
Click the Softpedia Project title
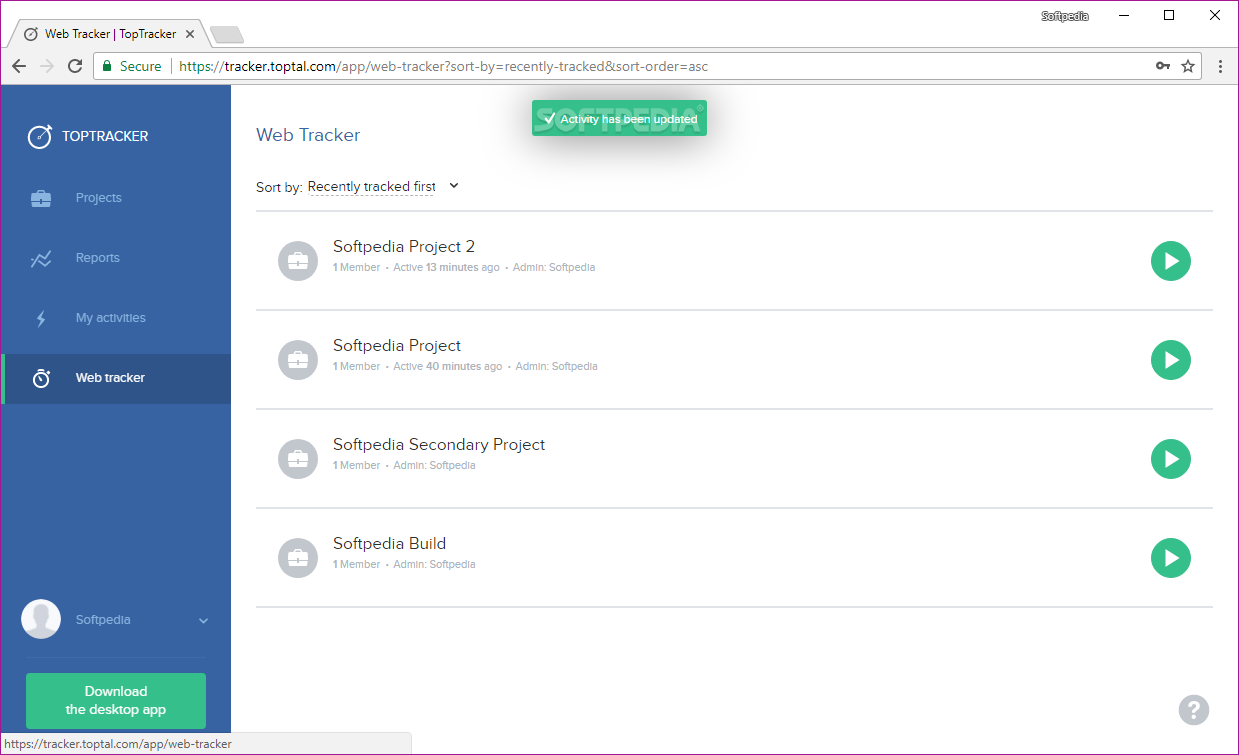(397, 346)
